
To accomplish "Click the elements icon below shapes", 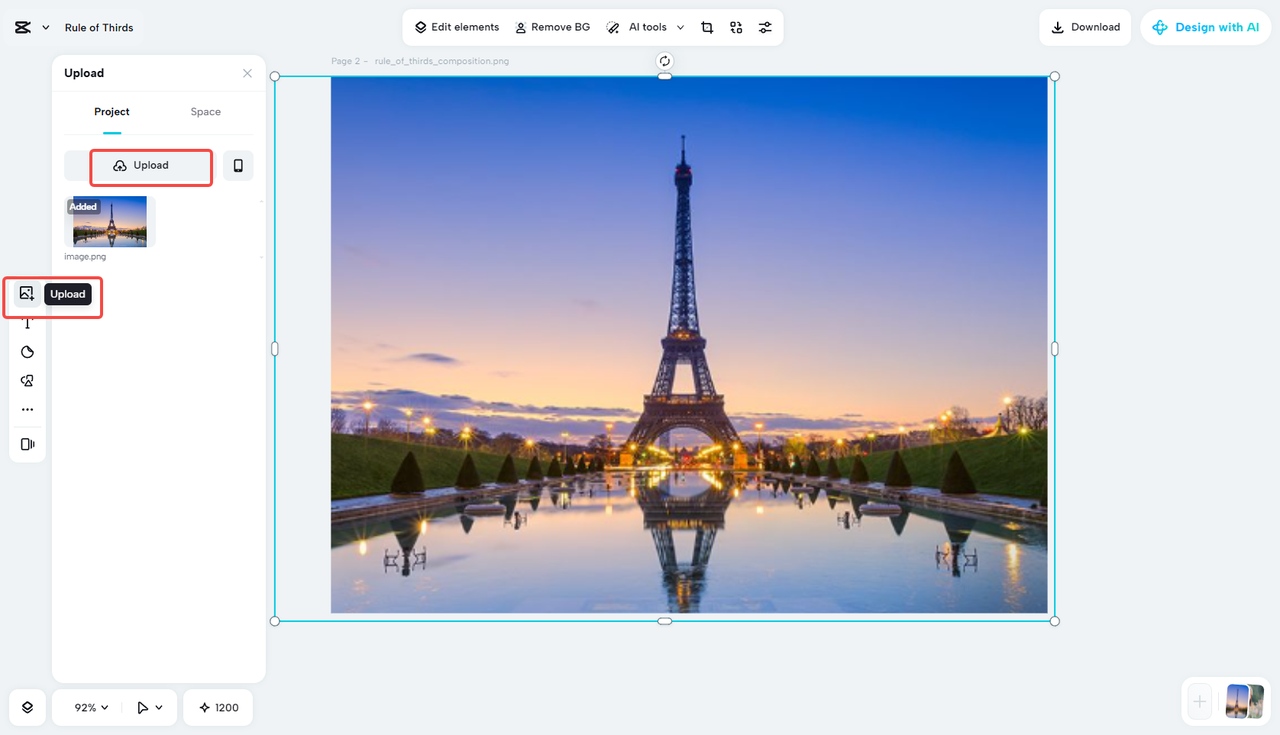I will tap(27, 380).
